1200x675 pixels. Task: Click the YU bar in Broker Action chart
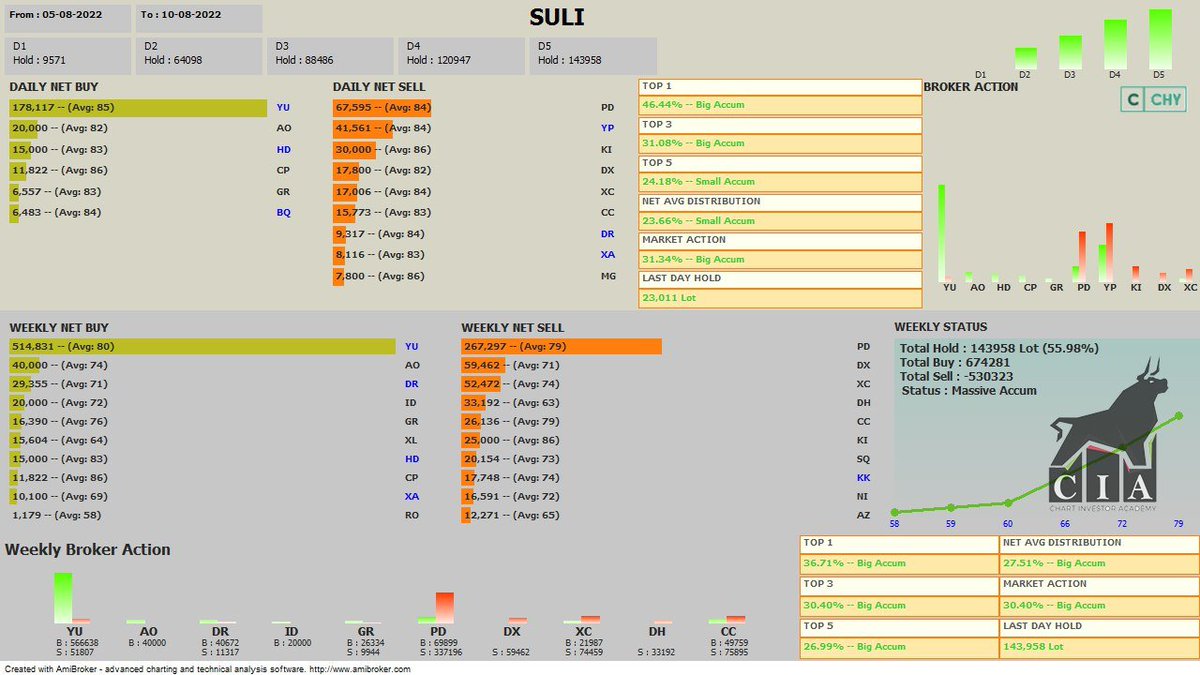pyautogui.click(x=941, y=233)
